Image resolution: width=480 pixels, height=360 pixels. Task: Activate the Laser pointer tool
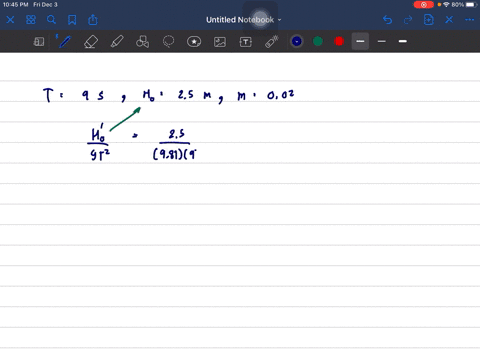(272, 42)
